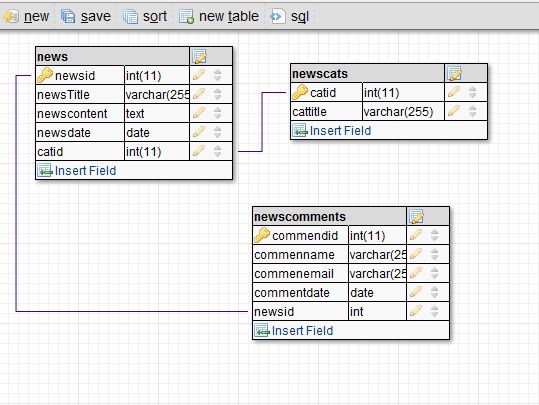
Task: Move newsdate field with up-down arrows
Action: pos(217,132)
